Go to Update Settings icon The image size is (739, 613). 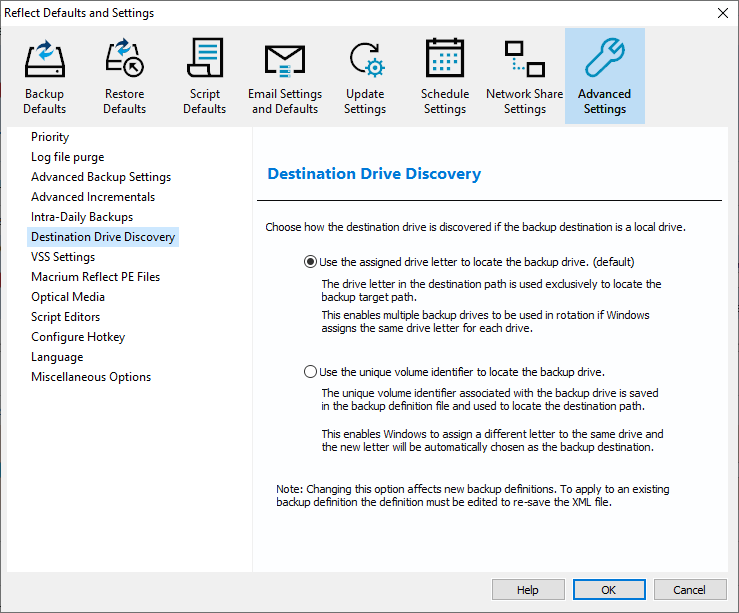(364, 60)
